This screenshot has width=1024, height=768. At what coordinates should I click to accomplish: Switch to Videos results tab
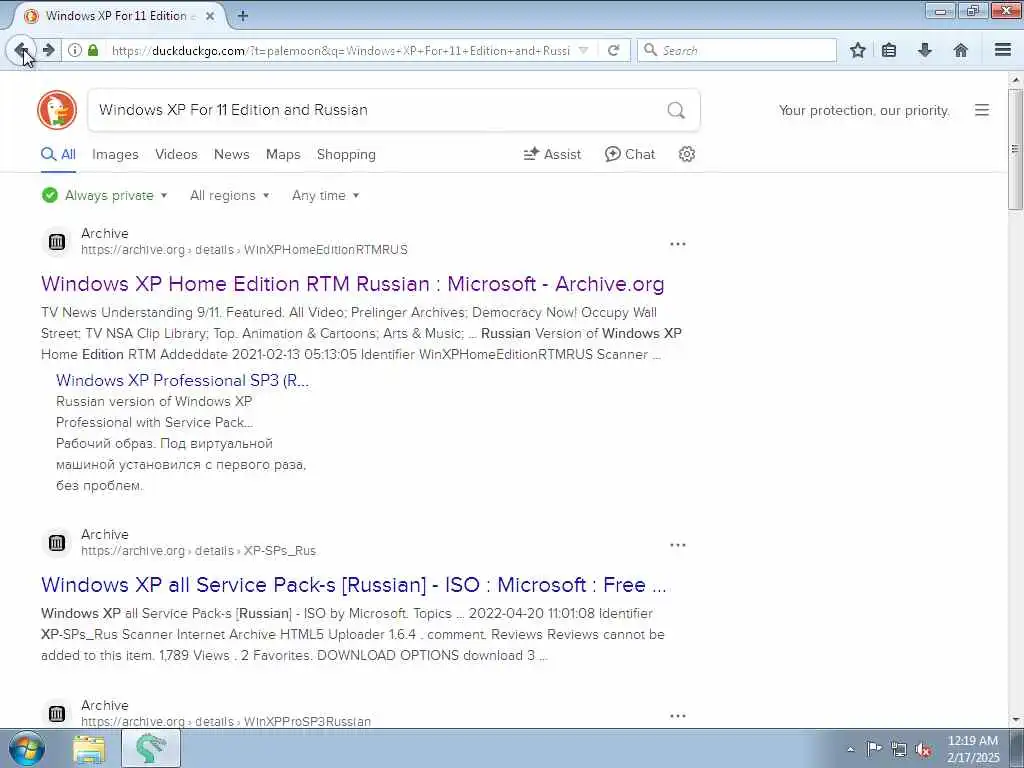[176, 154]
